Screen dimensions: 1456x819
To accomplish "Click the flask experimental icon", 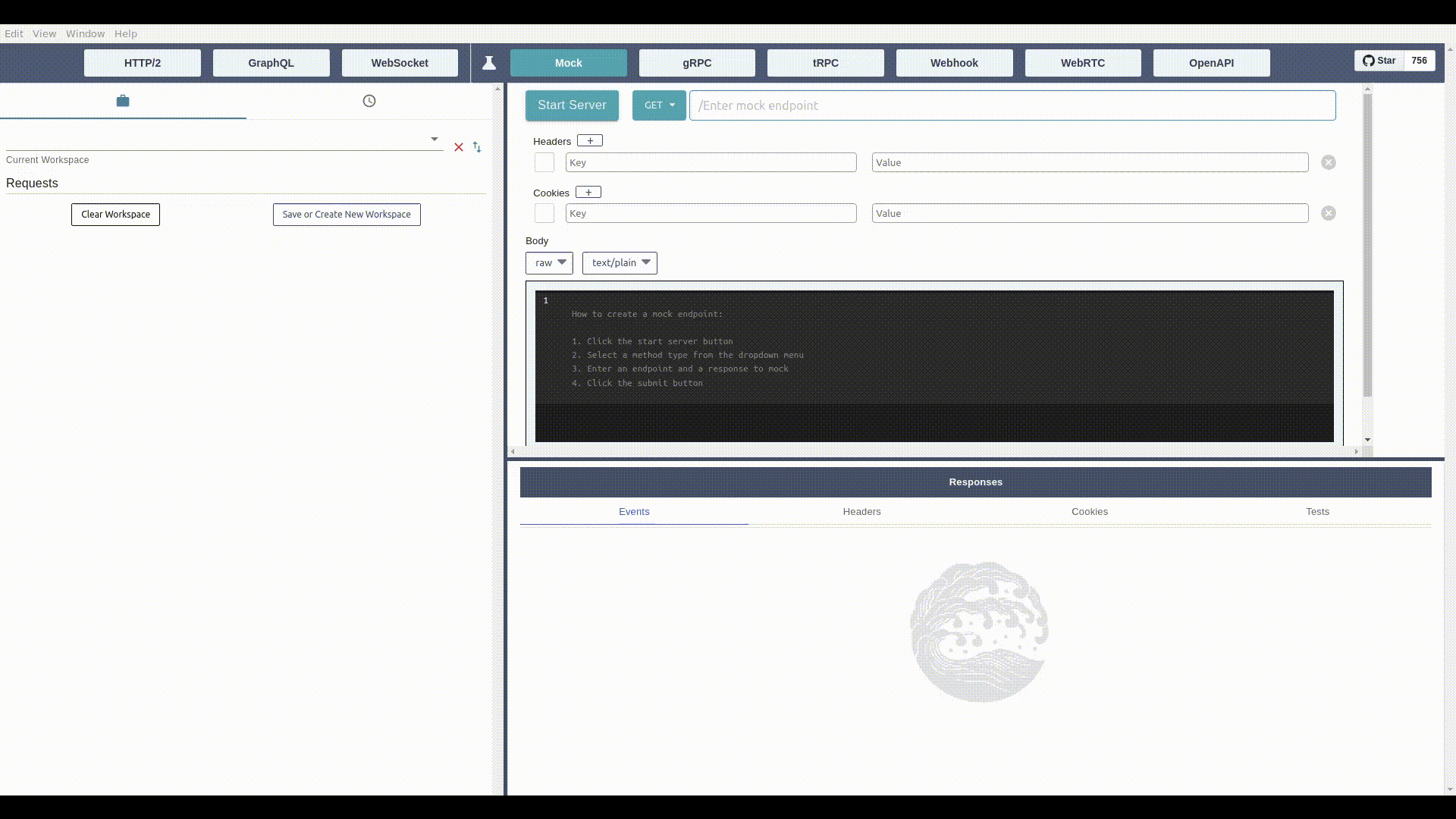I will coord(489,63).
